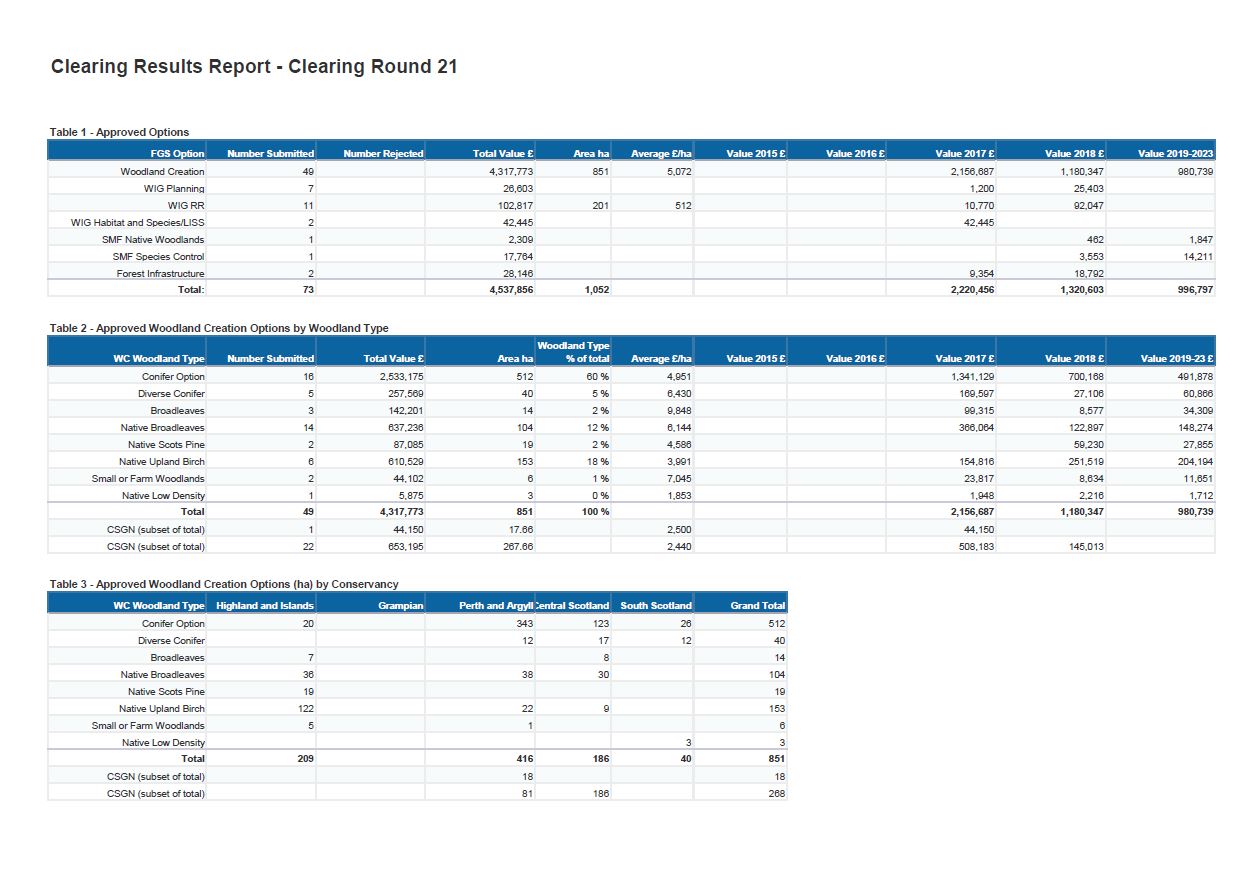Select the South Scotland column header
Screen dimensions: 1257x891
point(655,606)
